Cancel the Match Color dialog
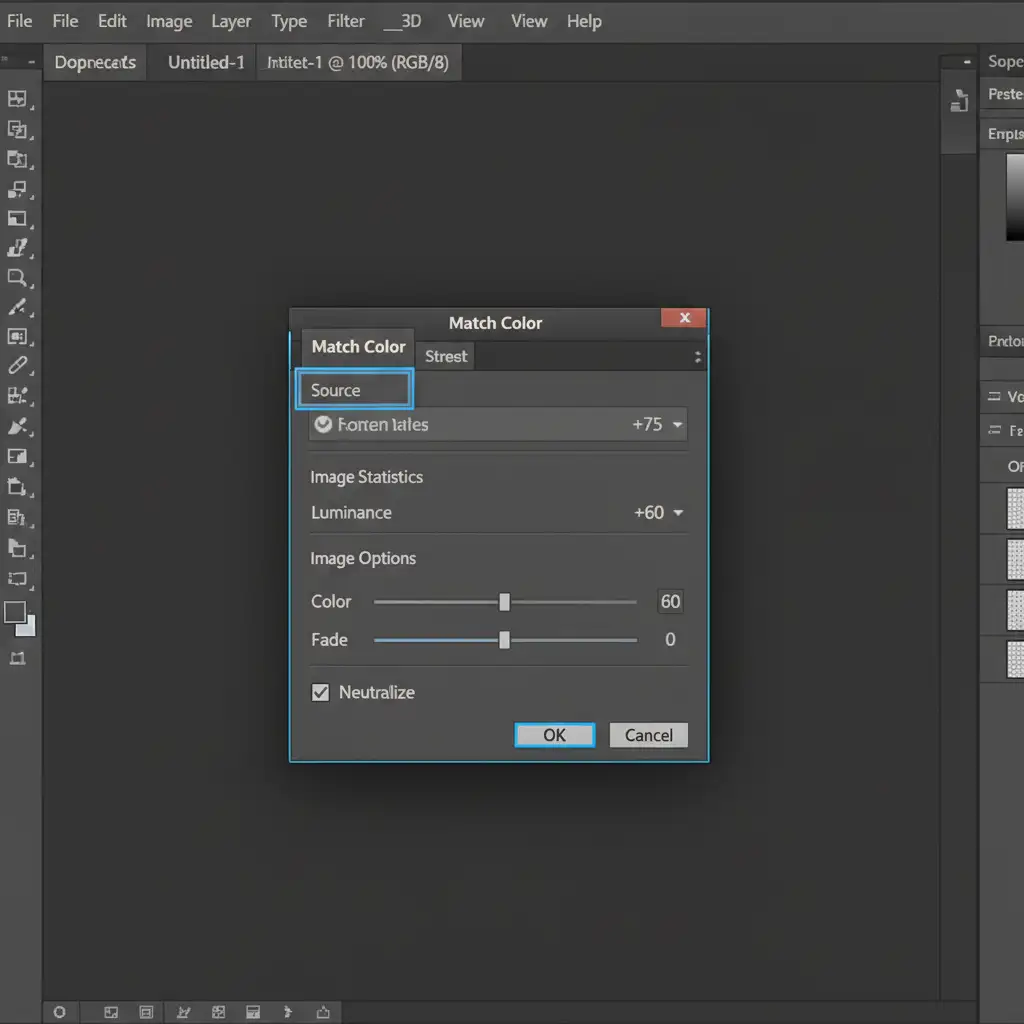Image resolution: width=1024 pixels, height=1024 pixels. [x=648, y=735]
